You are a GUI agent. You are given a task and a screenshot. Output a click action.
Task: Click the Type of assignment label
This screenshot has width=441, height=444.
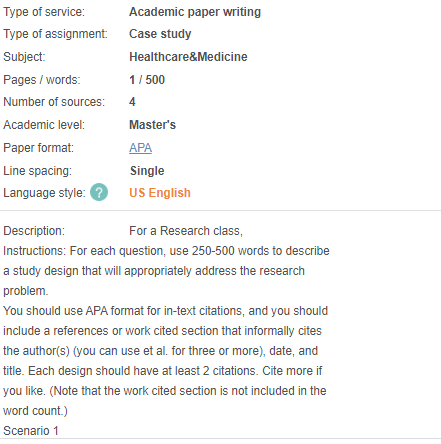(x=55, y=34)
